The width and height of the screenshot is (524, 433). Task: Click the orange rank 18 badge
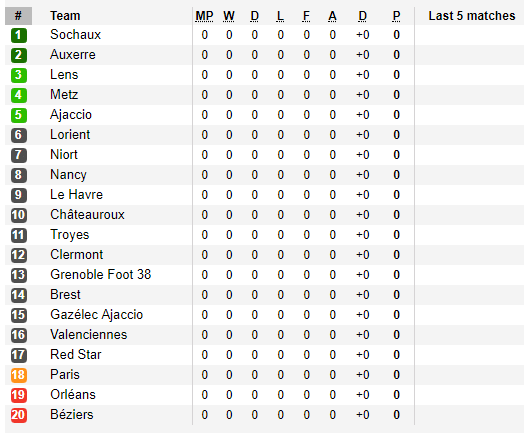click(x=19, y=375)
